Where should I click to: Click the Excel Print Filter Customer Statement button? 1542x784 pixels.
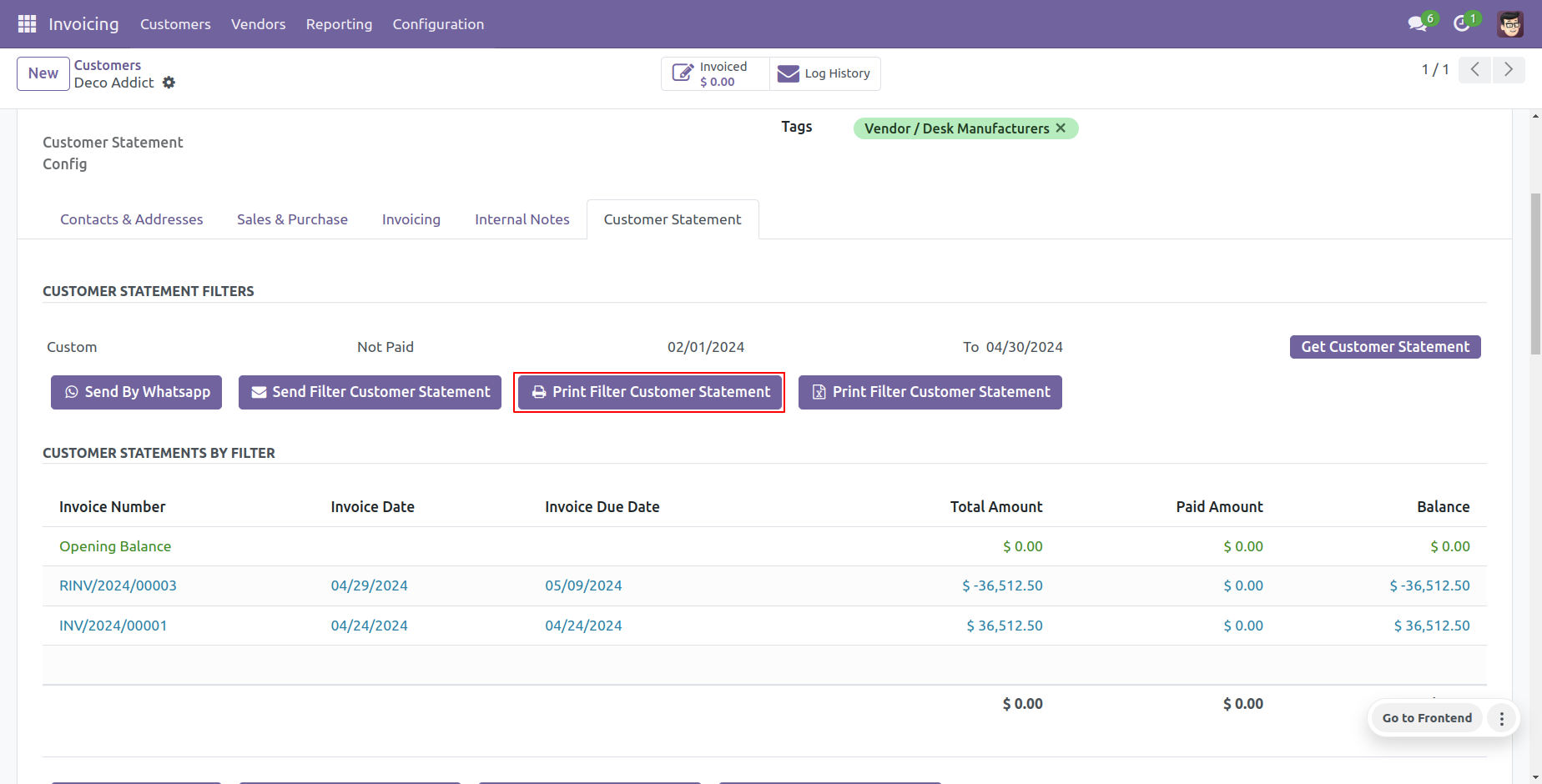pos(930,392)
